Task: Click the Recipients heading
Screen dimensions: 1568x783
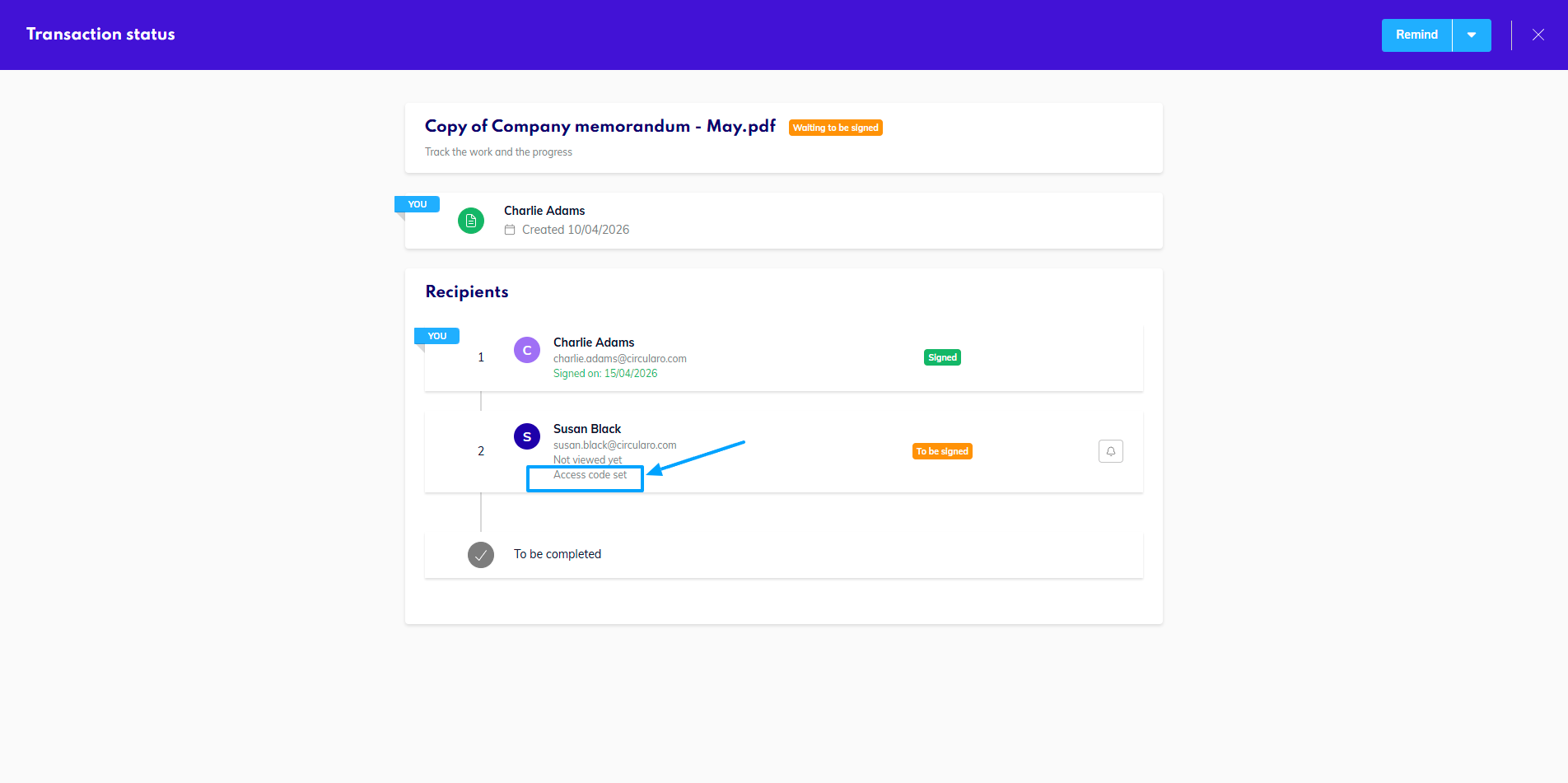Action: tap(466, 291)
